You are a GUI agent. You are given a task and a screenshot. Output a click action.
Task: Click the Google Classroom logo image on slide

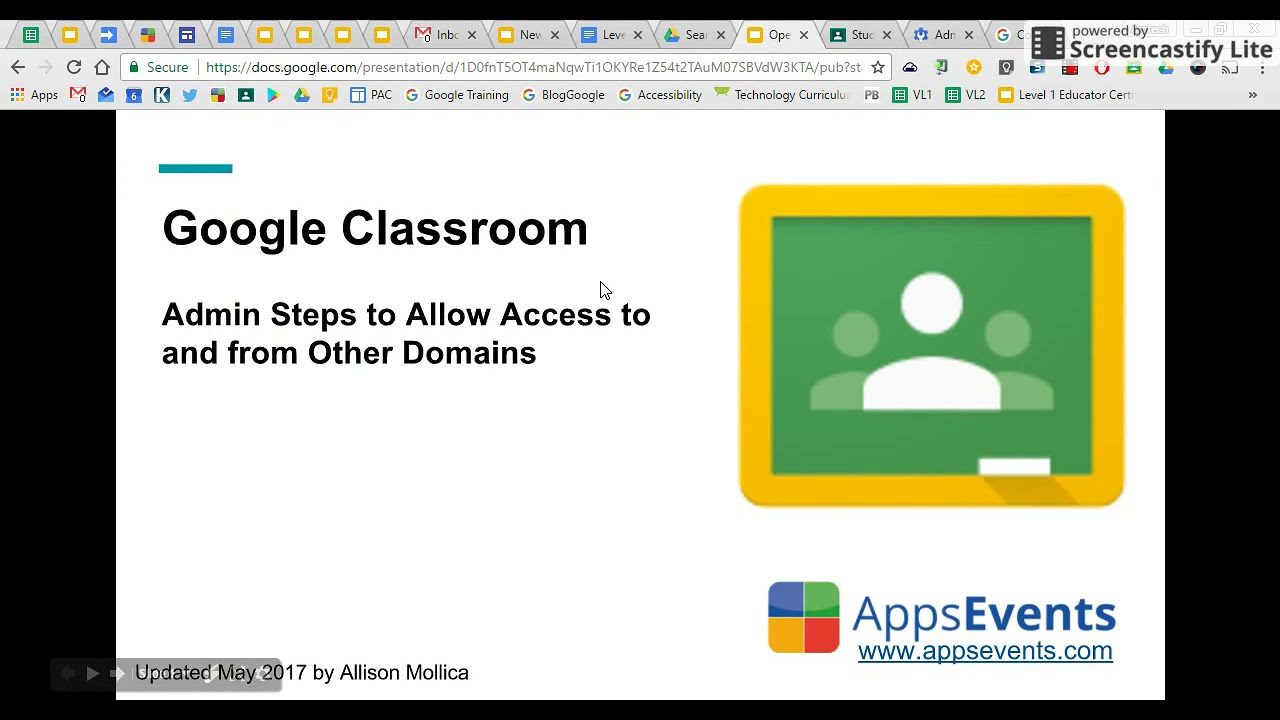click(931, 345)
